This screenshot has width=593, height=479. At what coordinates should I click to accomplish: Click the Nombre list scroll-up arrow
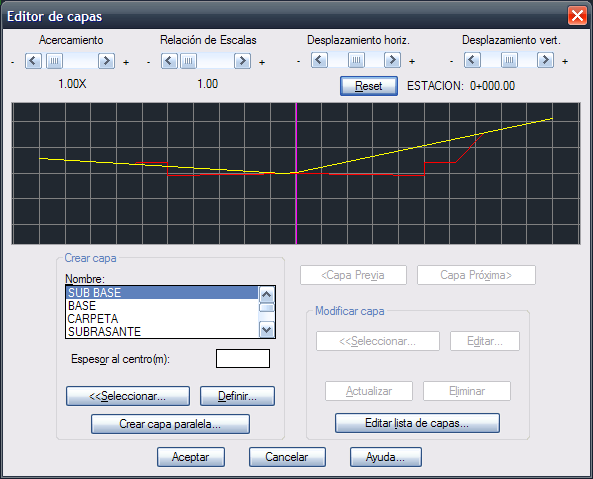[x=267, y=295]
